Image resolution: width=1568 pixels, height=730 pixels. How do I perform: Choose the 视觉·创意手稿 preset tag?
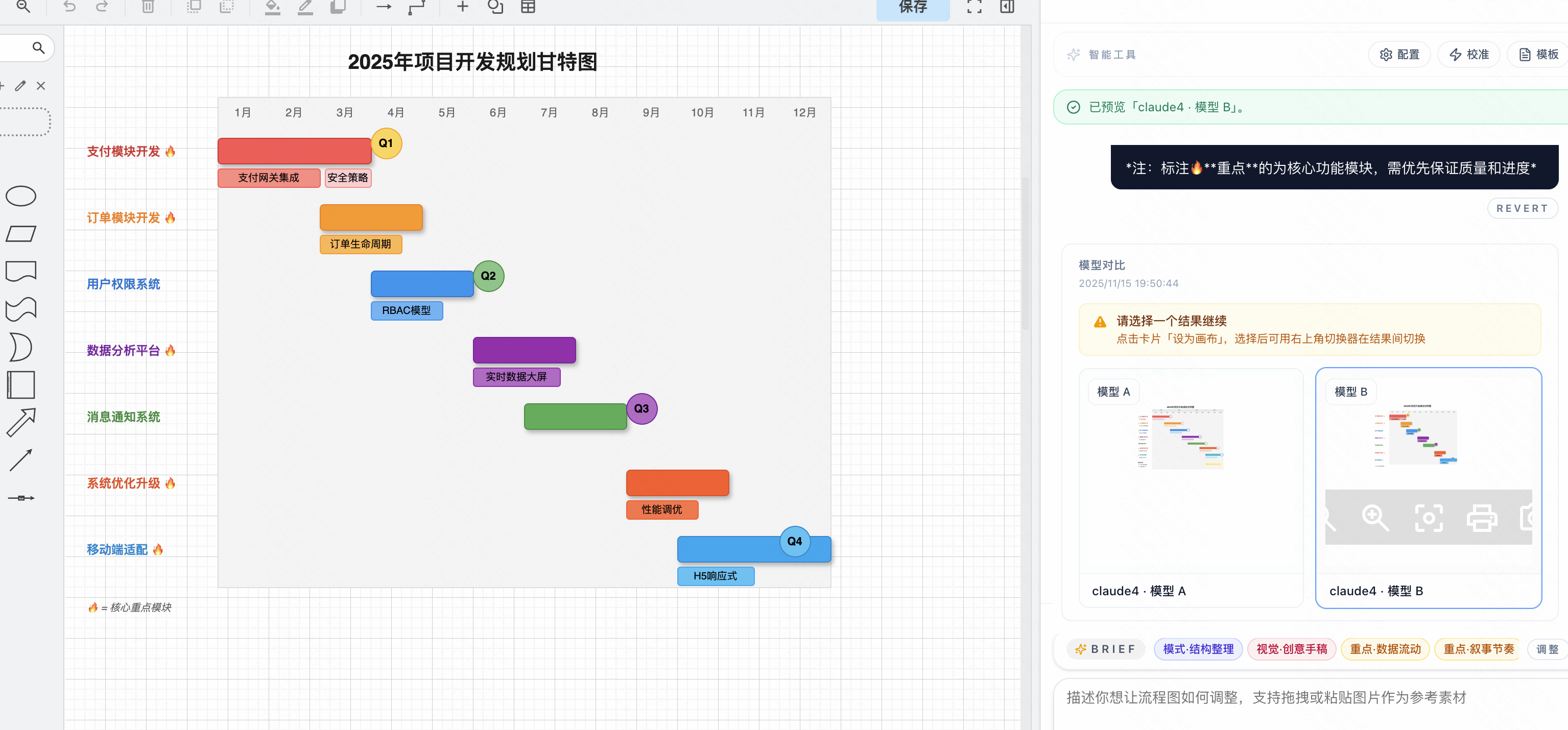point(1291,649)
